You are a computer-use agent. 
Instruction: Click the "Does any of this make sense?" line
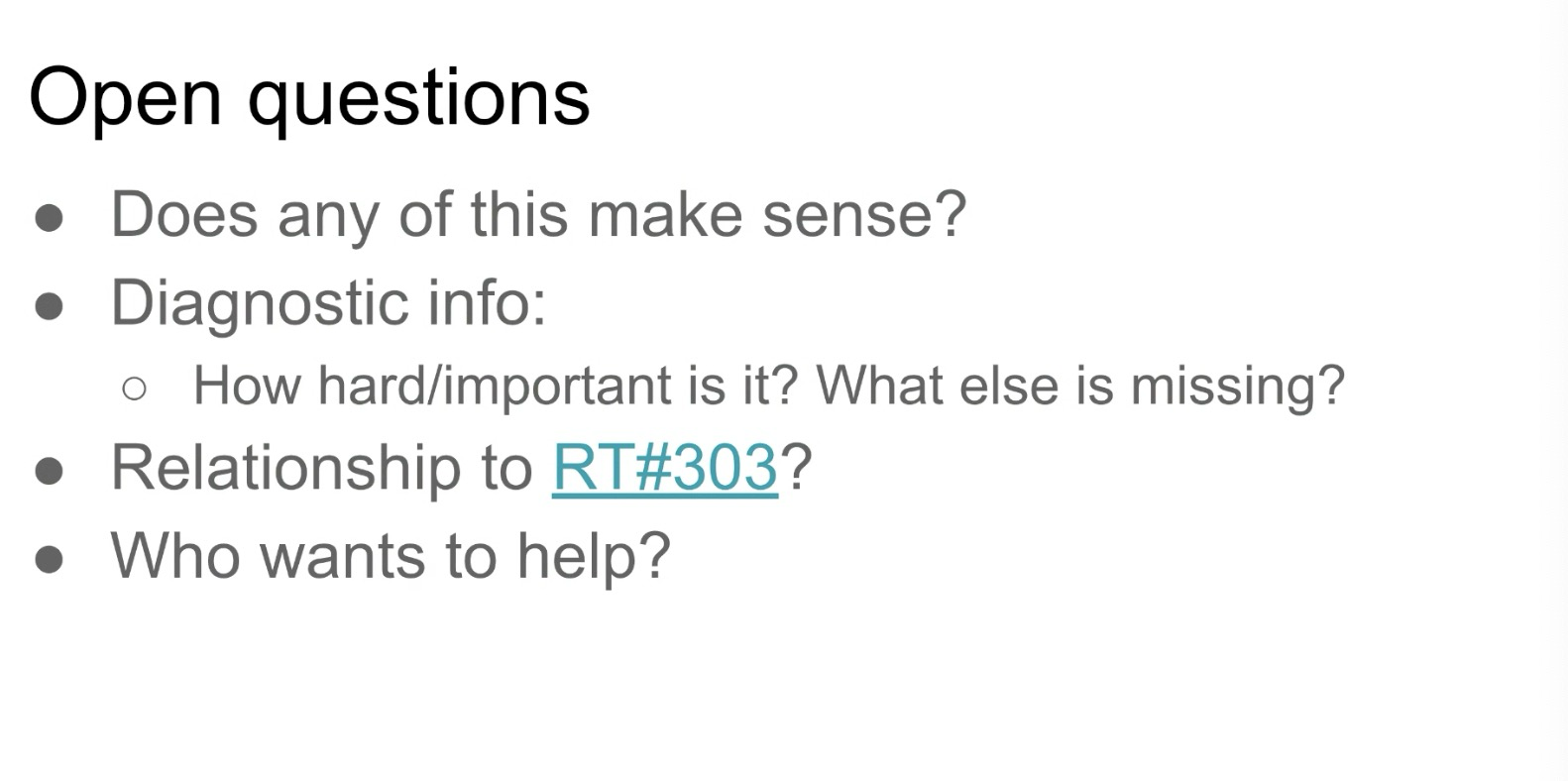point(537,214)
